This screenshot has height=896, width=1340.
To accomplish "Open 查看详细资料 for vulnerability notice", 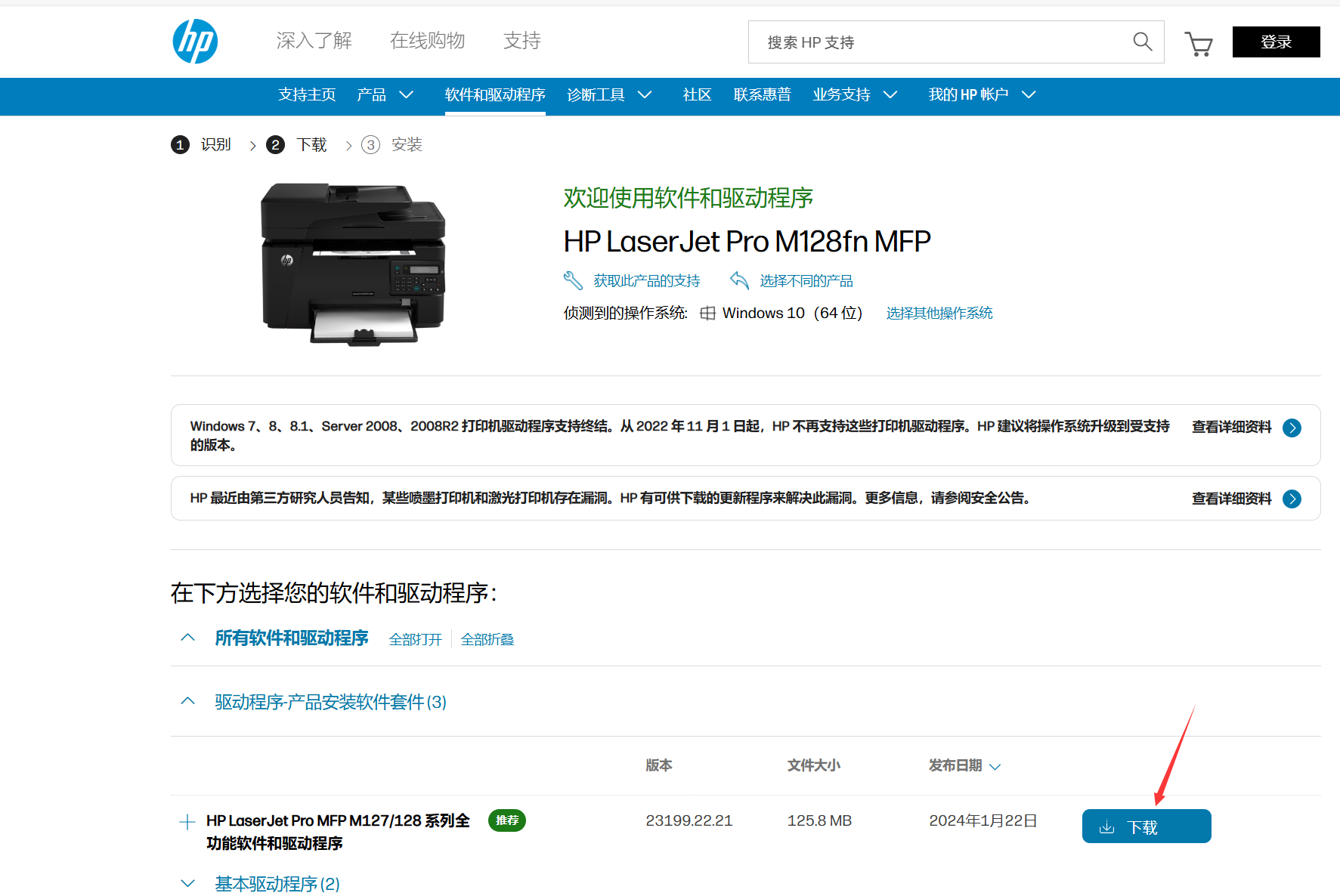I will tap(1232, 499).
